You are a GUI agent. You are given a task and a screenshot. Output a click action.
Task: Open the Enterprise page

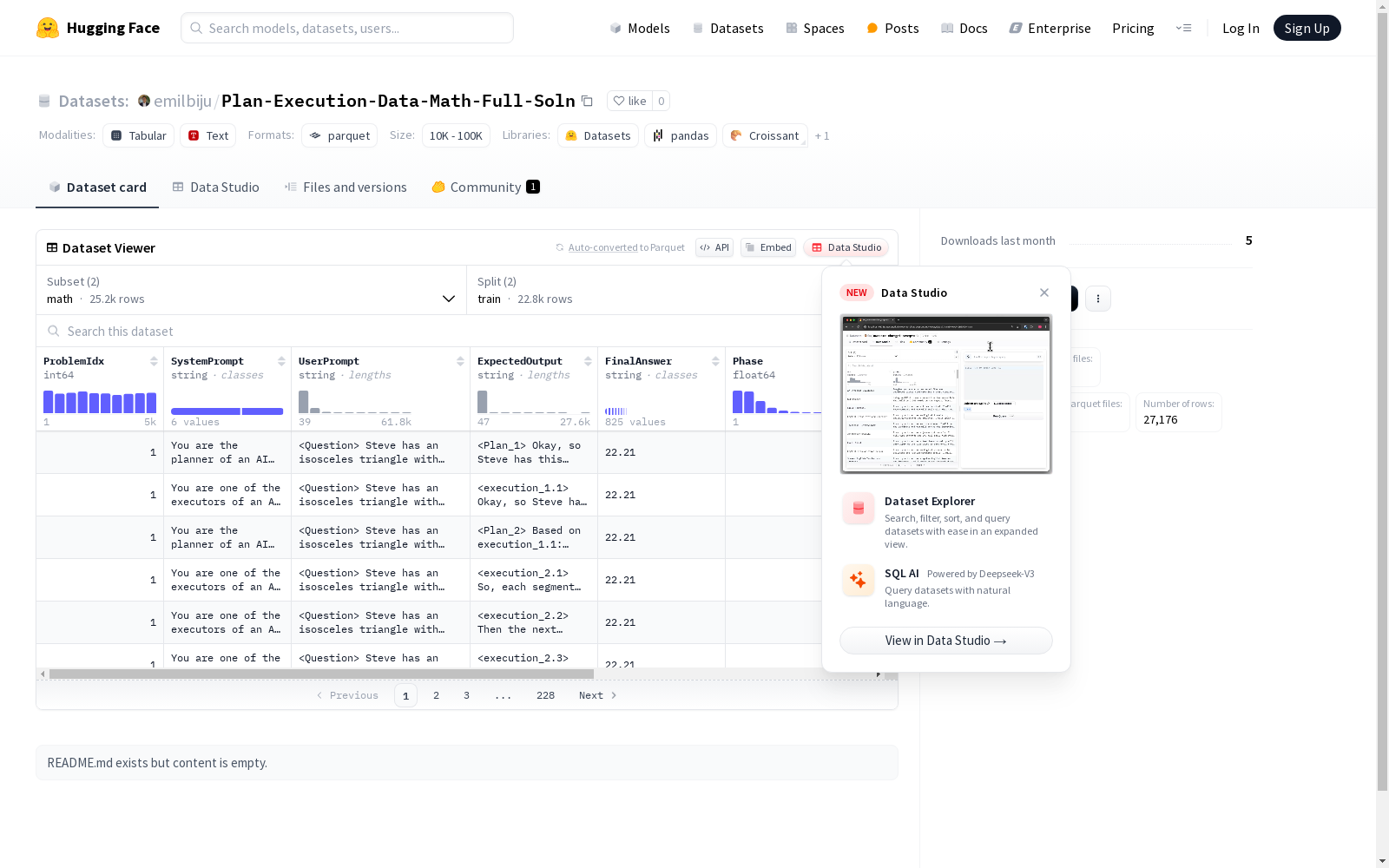tap(1050, 28)
